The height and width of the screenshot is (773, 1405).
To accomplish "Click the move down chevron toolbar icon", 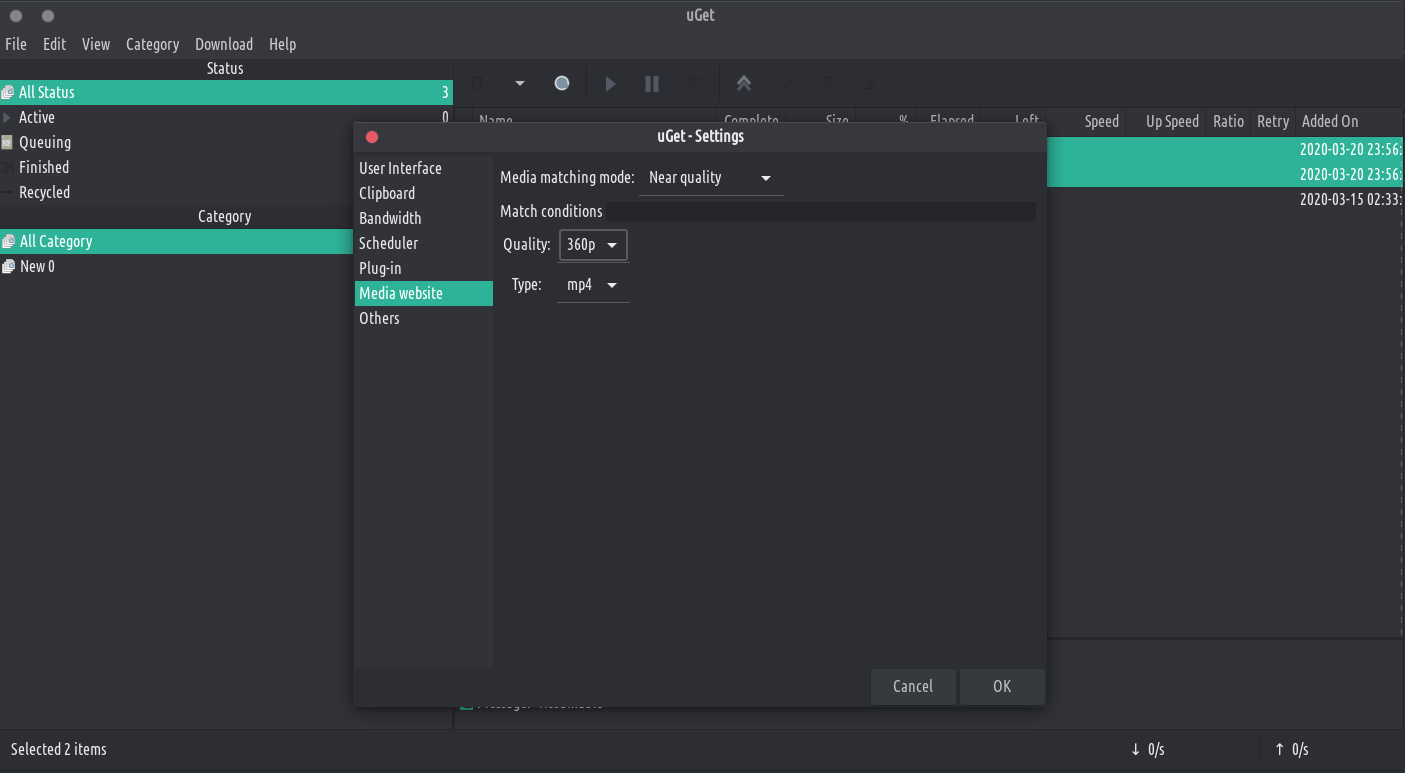I will coord(786,84).
